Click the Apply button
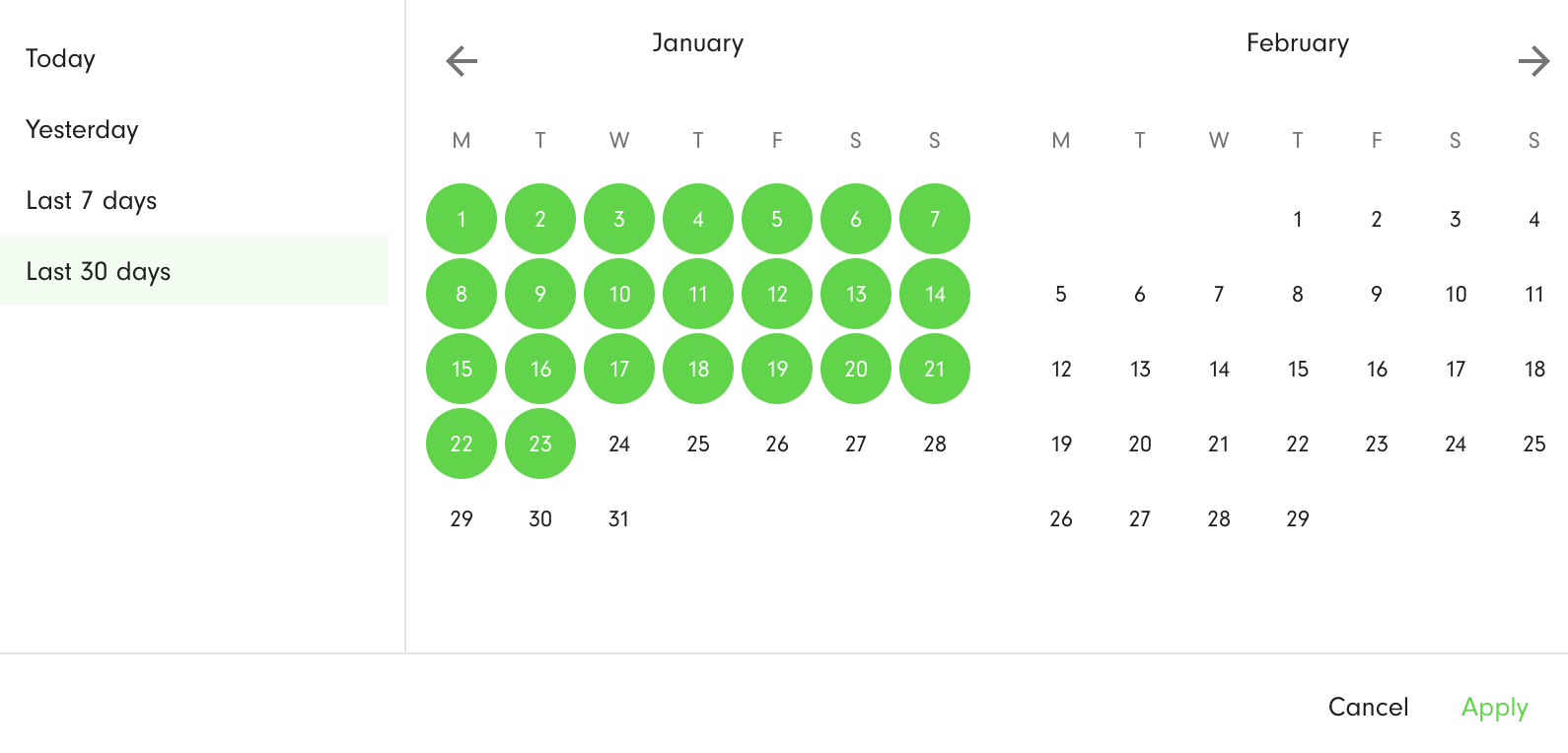 point(1494,707)
